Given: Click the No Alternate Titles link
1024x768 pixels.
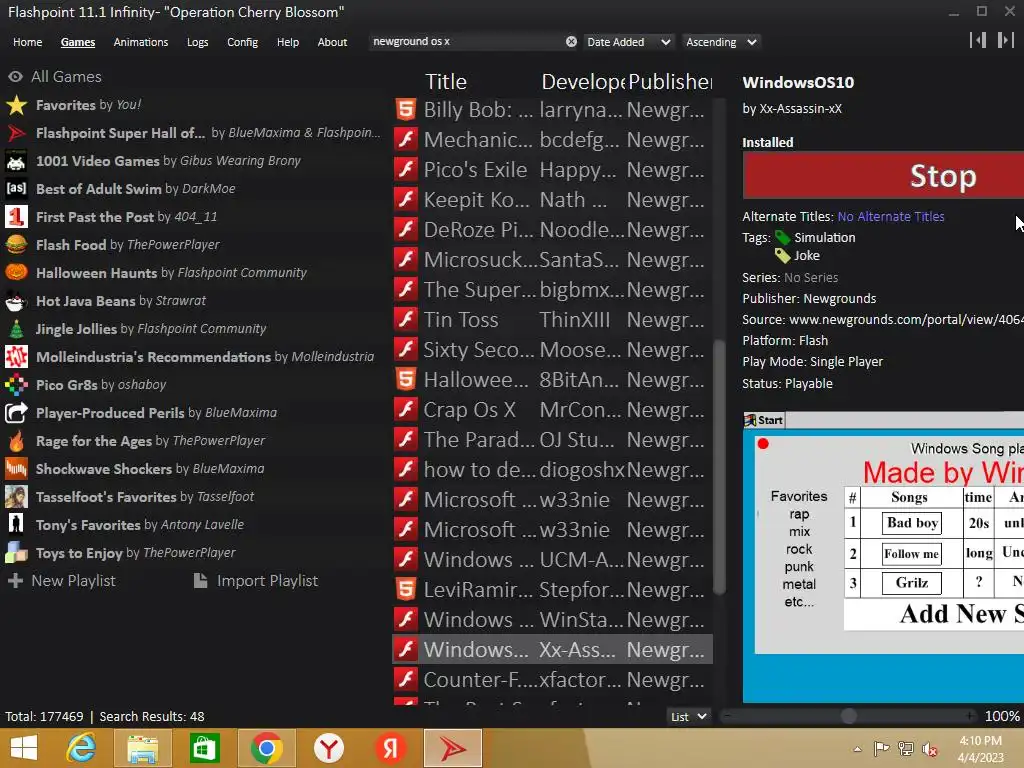Looking at the screenshot, I should [x=891, y=216].
